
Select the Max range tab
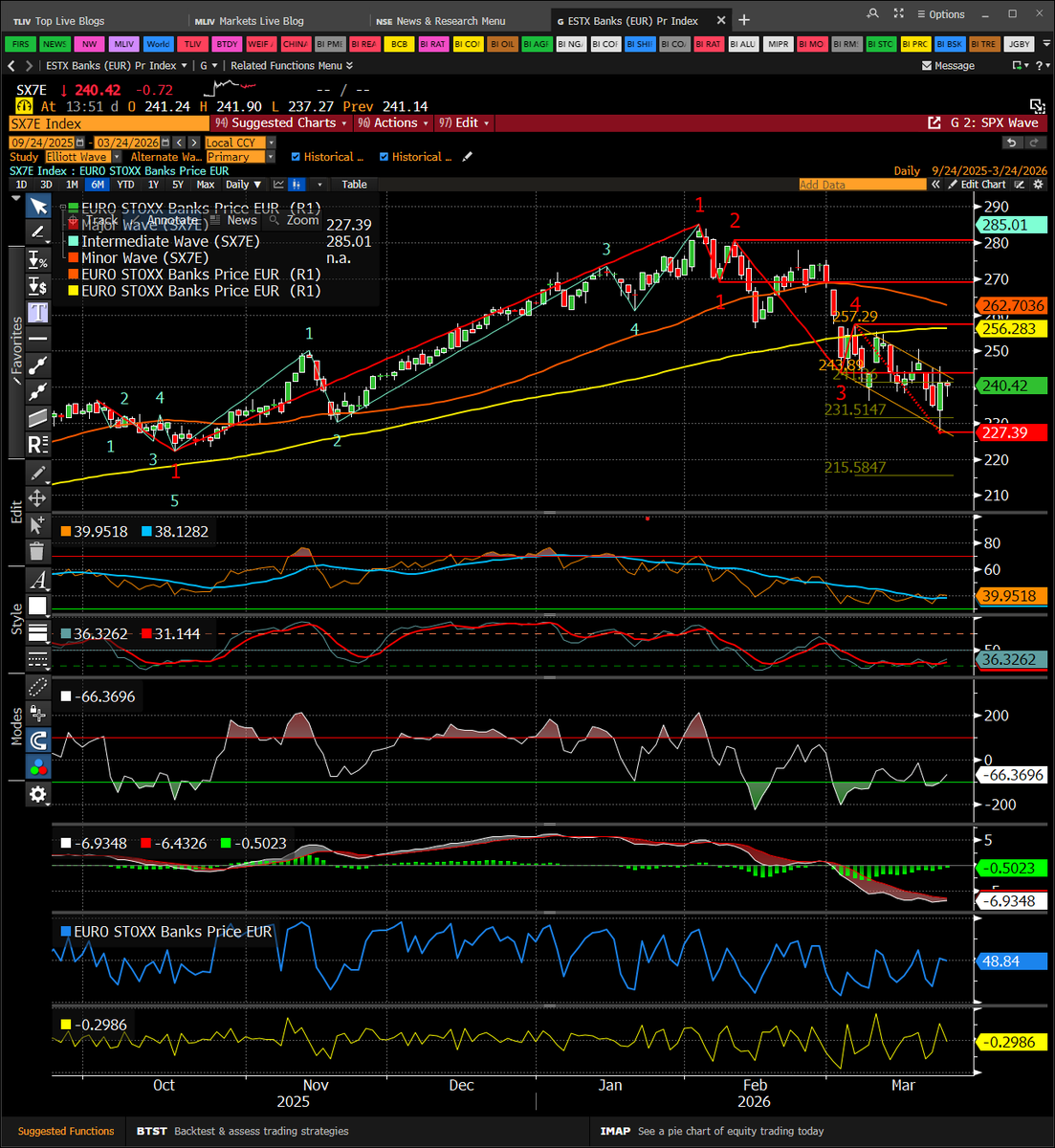(x=205, y=185)
